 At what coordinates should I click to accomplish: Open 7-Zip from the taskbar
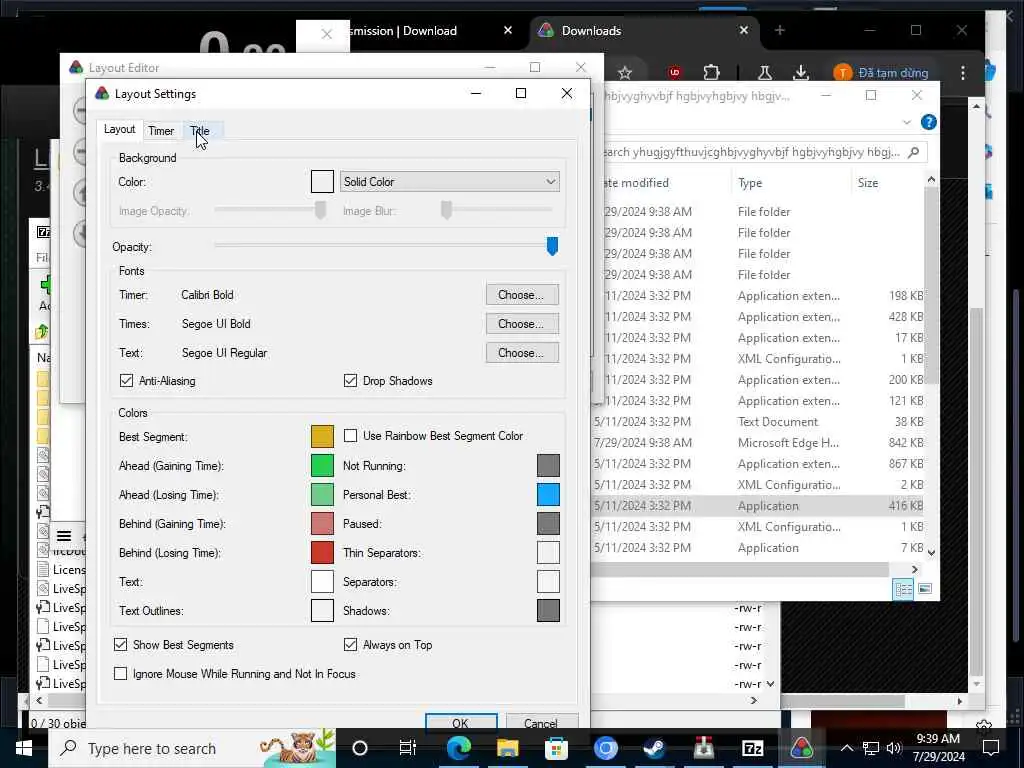point(752,748)
